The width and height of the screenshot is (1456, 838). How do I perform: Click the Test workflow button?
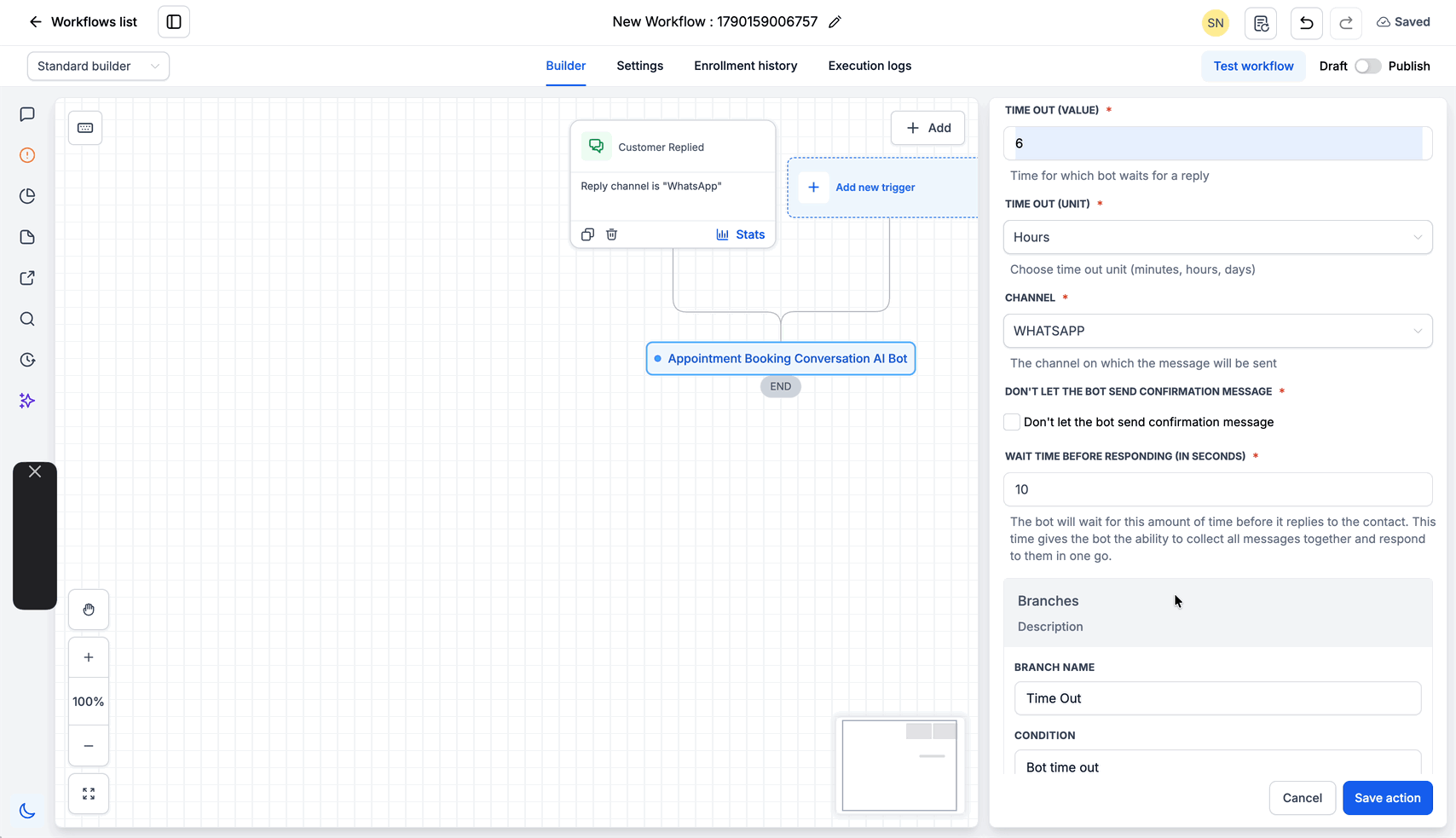coord(1253,66)
